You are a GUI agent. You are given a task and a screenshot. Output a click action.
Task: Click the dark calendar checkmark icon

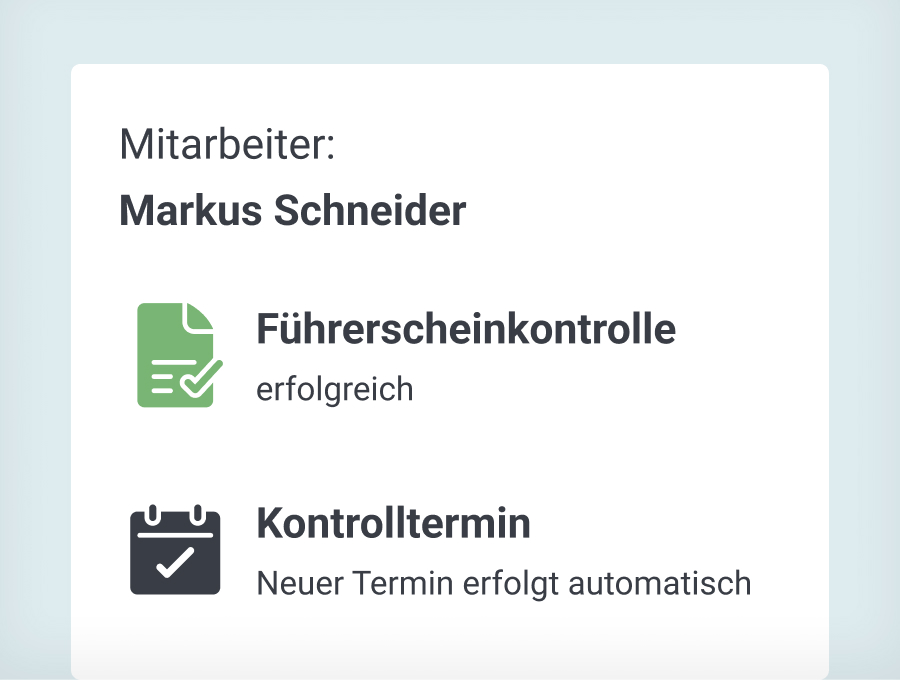(175, 551)
